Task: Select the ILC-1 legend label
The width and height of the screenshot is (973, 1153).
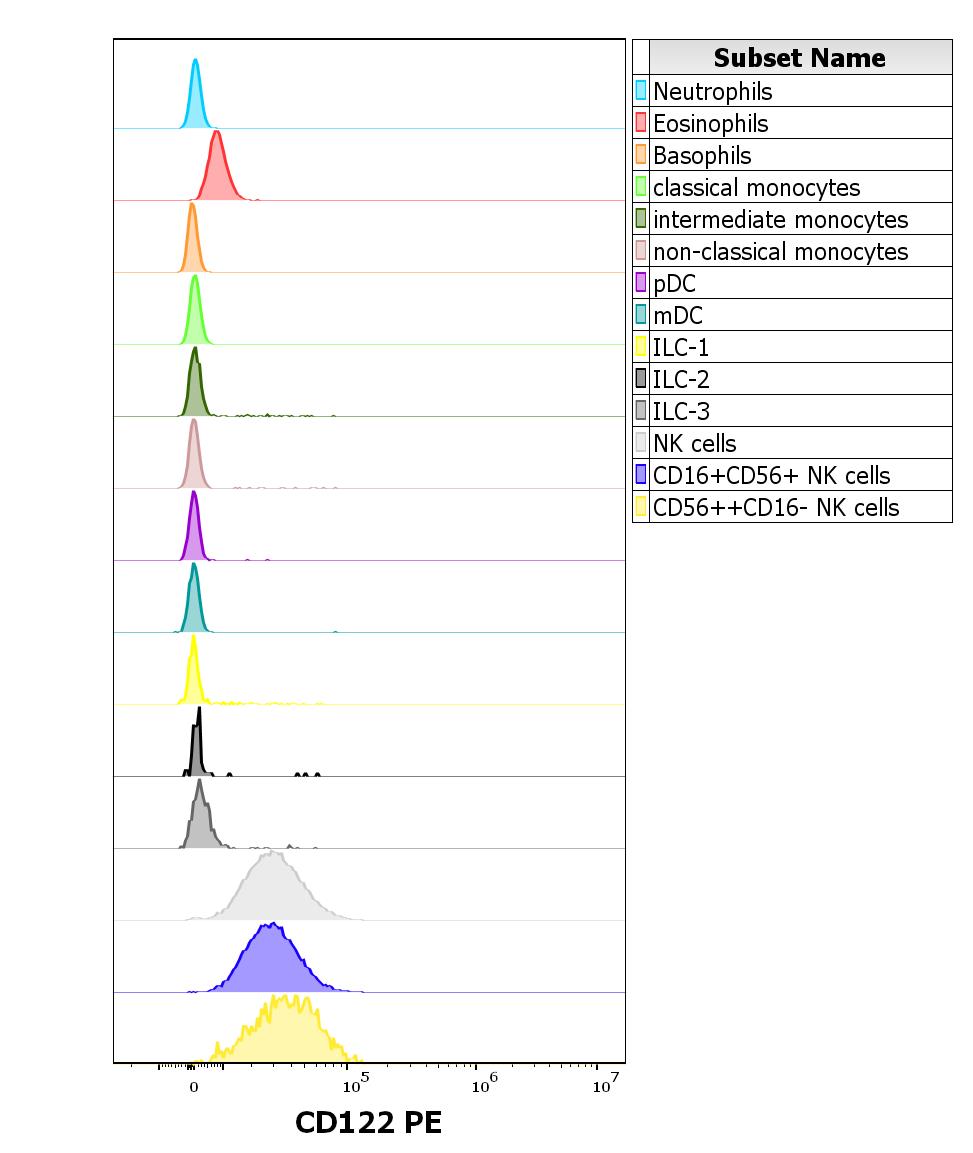Action: [681, 347]
